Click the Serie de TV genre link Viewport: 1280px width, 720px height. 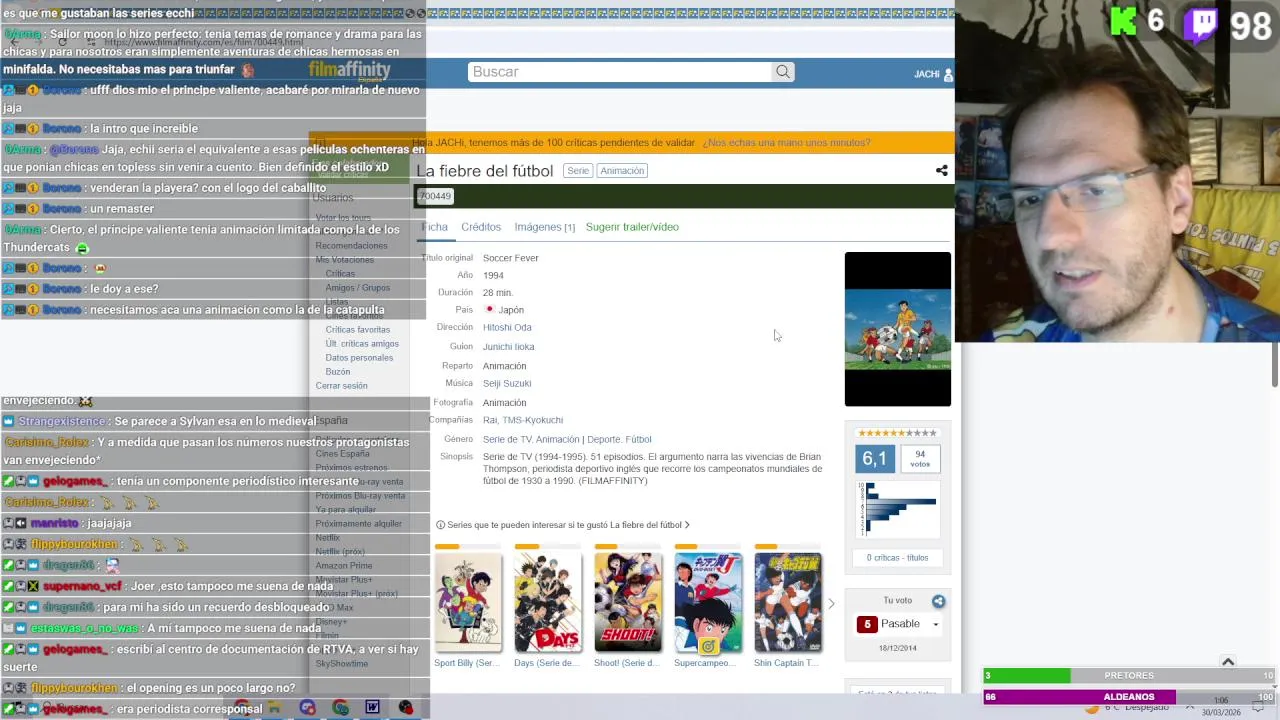tap(507, 440)
